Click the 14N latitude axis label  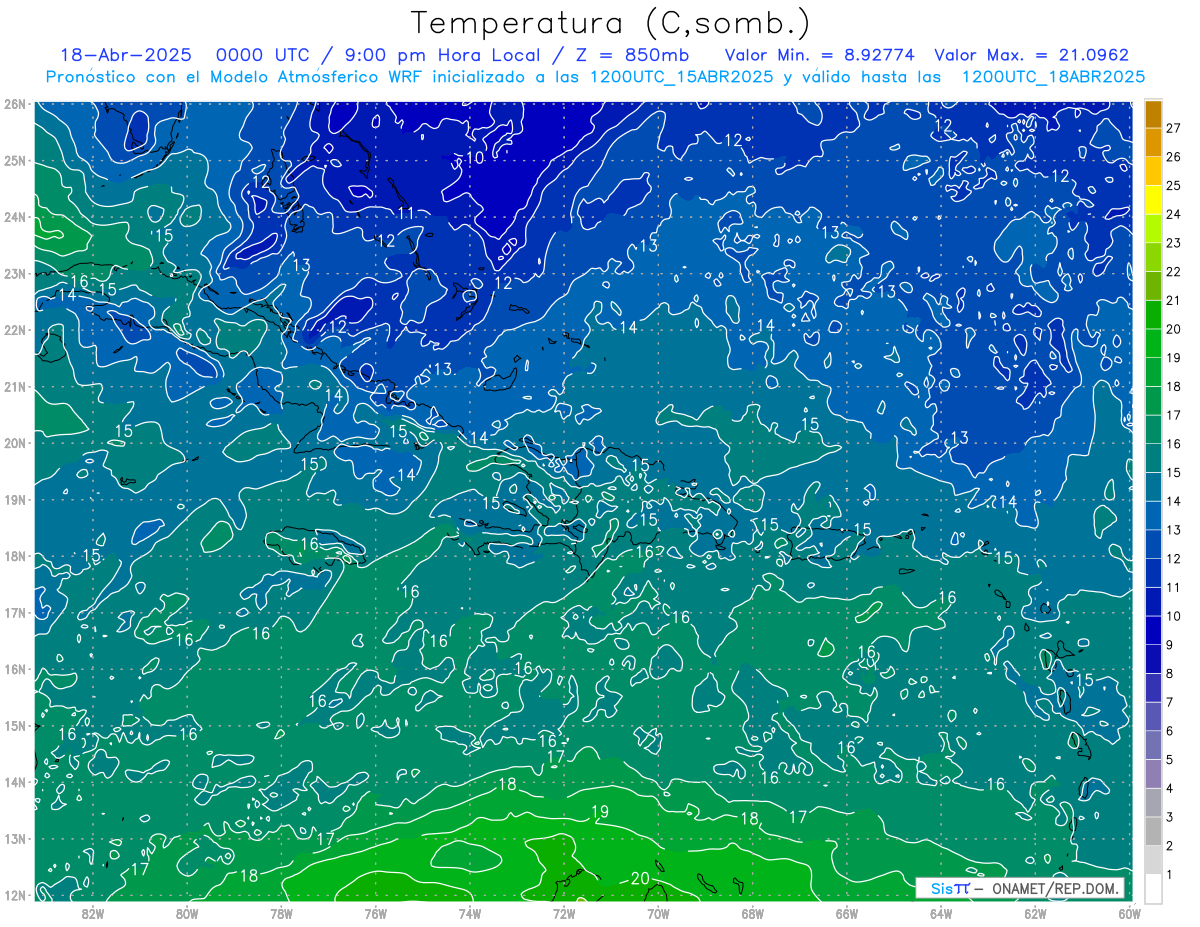15,782
